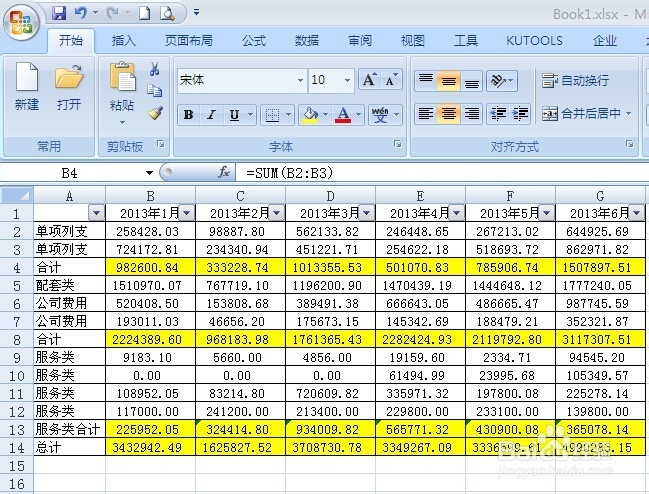Click the phonetic guide wén button
Image resolution: width=649 pixels, height=494 pixels.
coord(380,115)
